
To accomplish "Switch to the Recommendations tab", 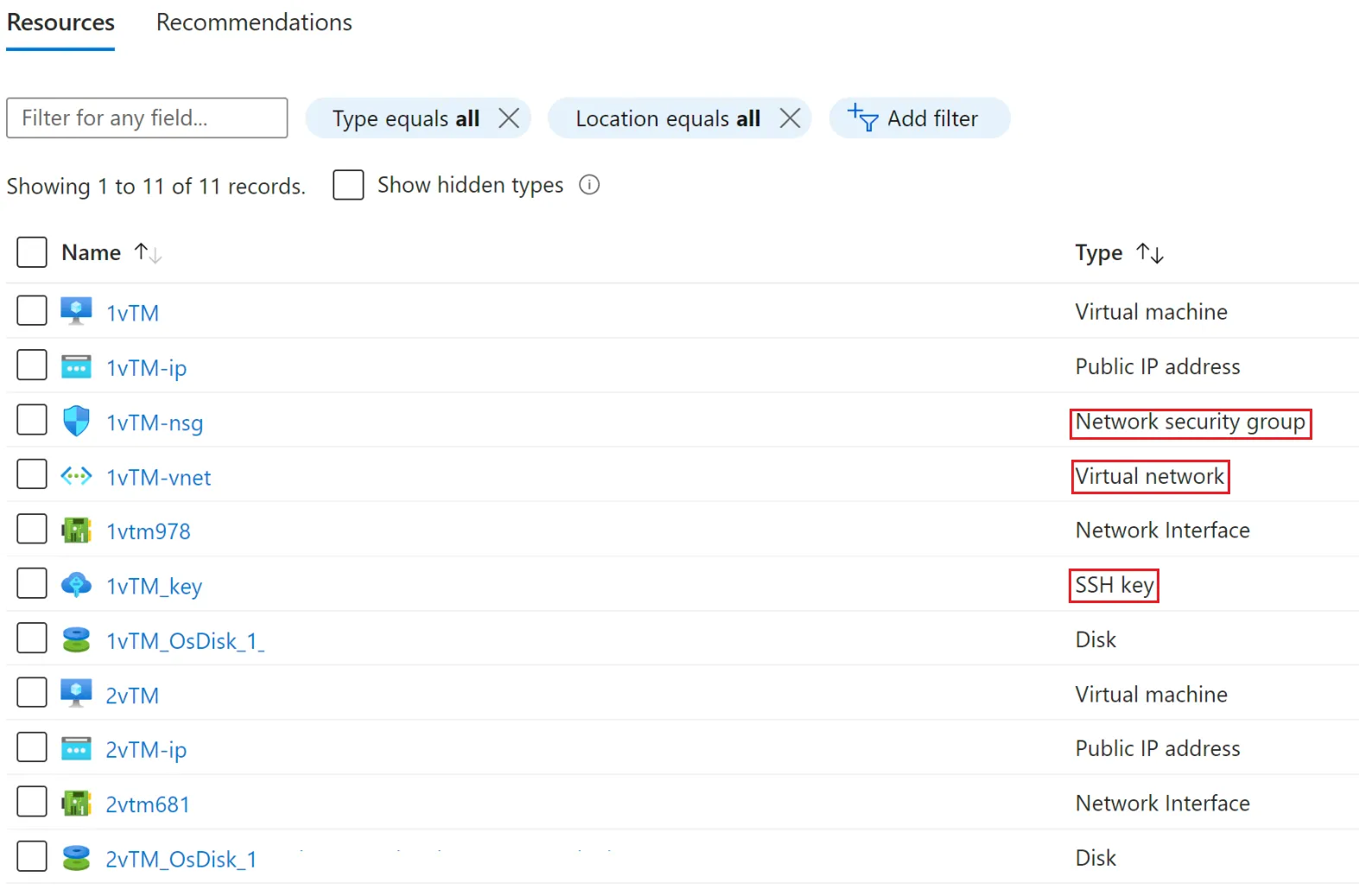I will coord(254,22).
